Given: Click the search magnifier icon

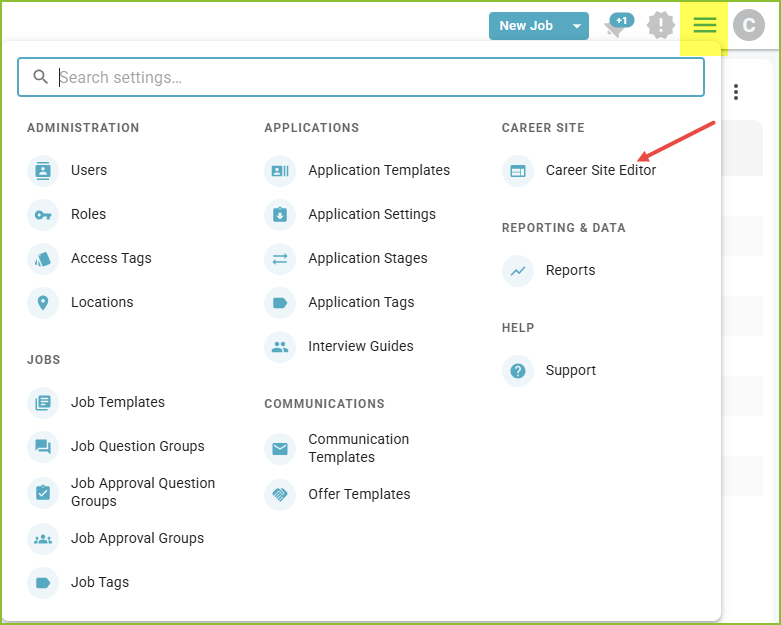Looking at the screenshot, I should (x=40, y=77).
